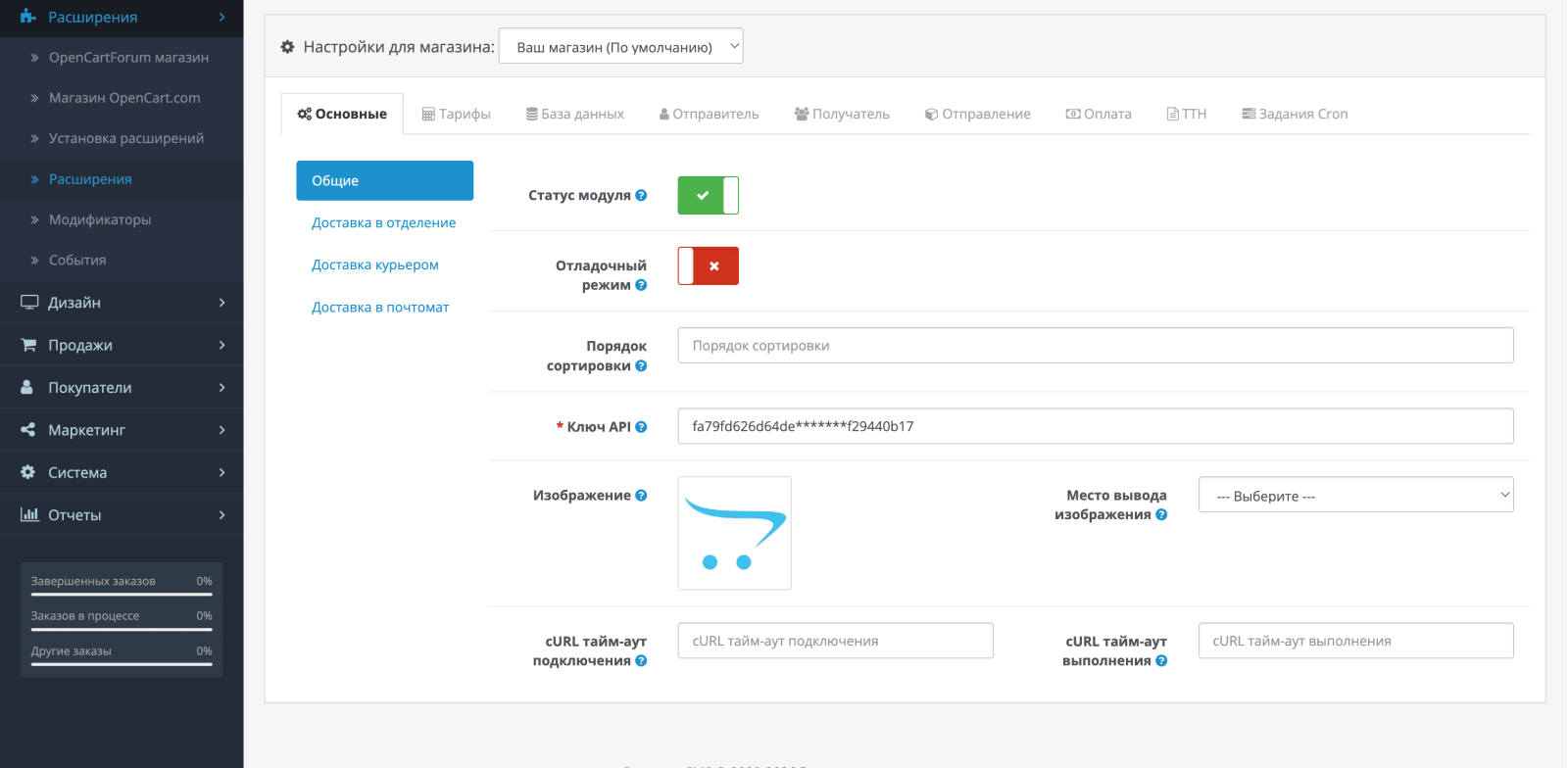Click the gear icon next to Система
Screen dimensions: 1568x768
pyautogui.click(x=27, y=472)
